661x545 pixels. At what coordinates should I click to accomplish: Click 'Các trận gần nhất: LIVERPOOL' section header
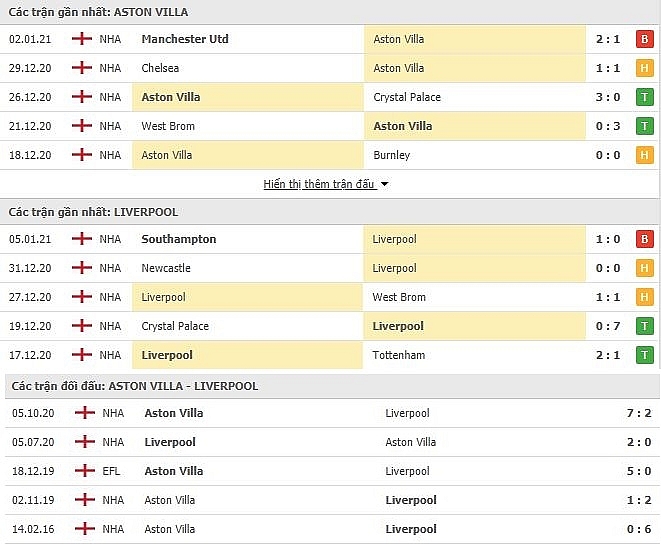(x=93, y=212)
